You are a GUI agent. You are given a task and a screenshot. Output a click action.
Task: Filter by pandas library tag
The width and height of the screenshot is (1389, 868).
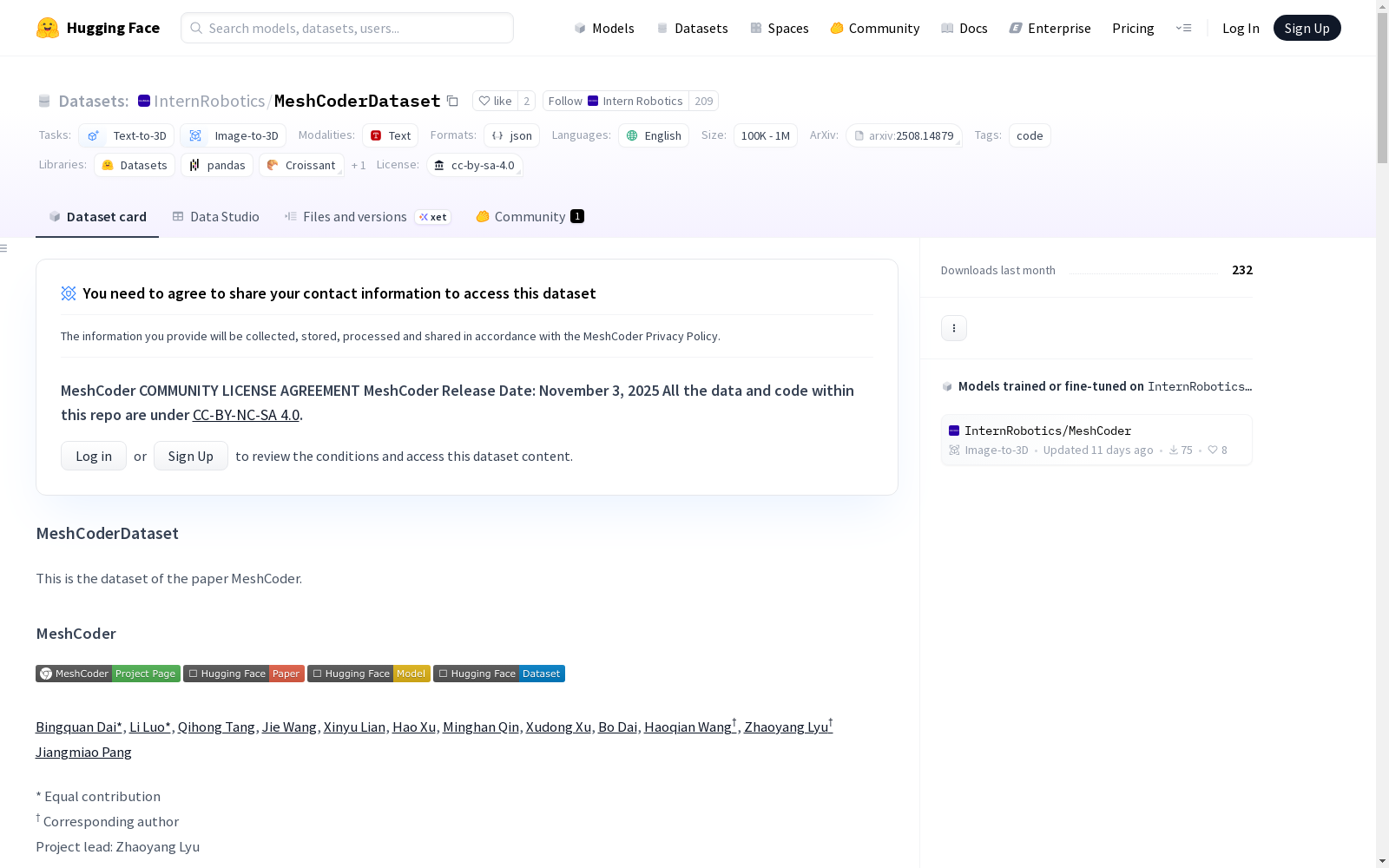tap(217, 165)
